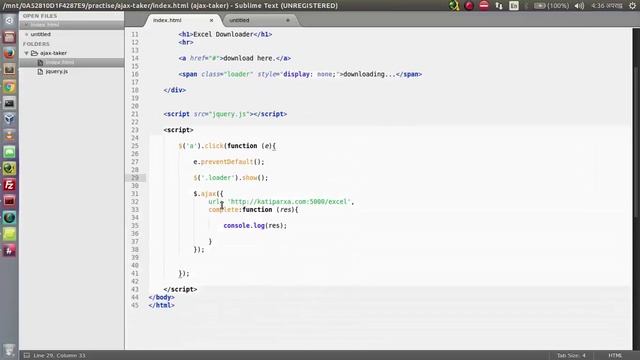Image resolution: width=640 pixels, height=360 pixels.
Task: Select index.html in Open Files list
Action: pyautogui.click(x=71, y=24)
